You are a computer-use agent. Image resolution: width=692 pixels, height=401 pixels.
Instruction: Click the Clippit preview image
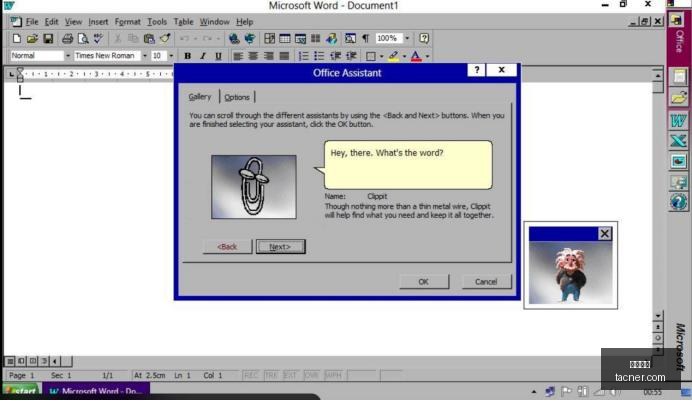click(254, 187)
